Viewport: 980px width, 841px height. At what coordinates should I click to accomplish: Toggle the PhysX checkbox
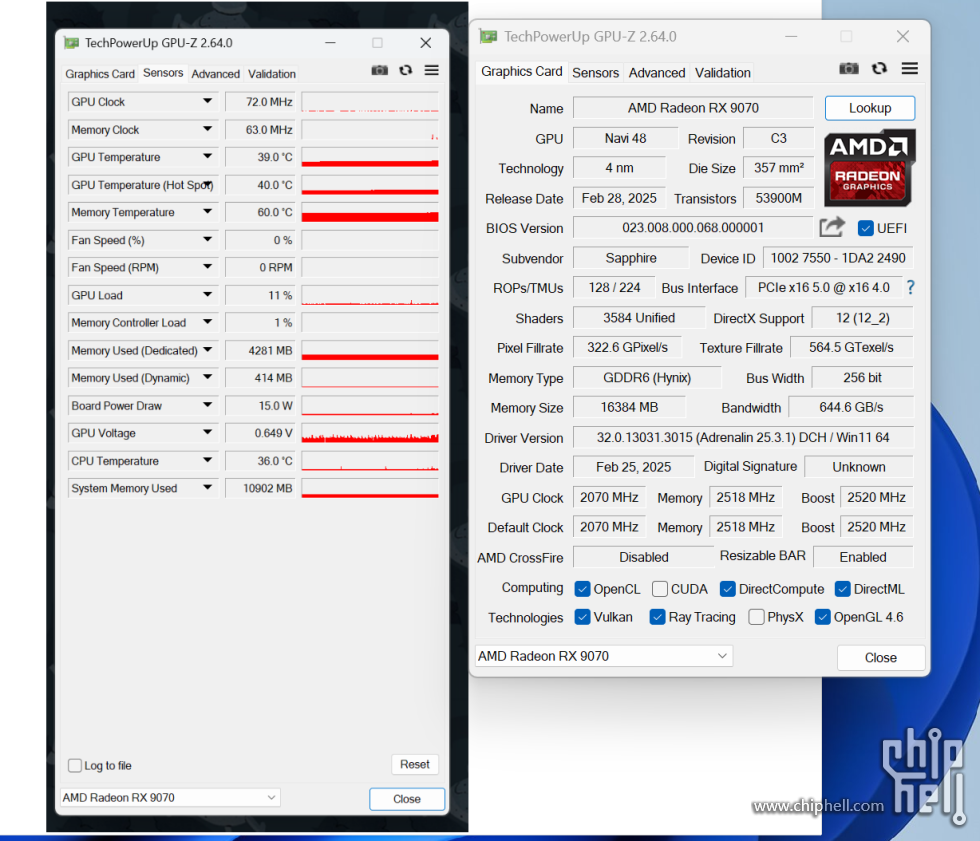tap(756, 617)
